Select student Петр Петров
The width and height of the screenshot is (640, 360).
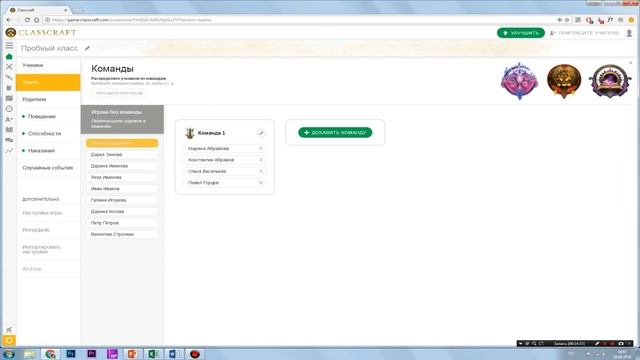point(122,223)
